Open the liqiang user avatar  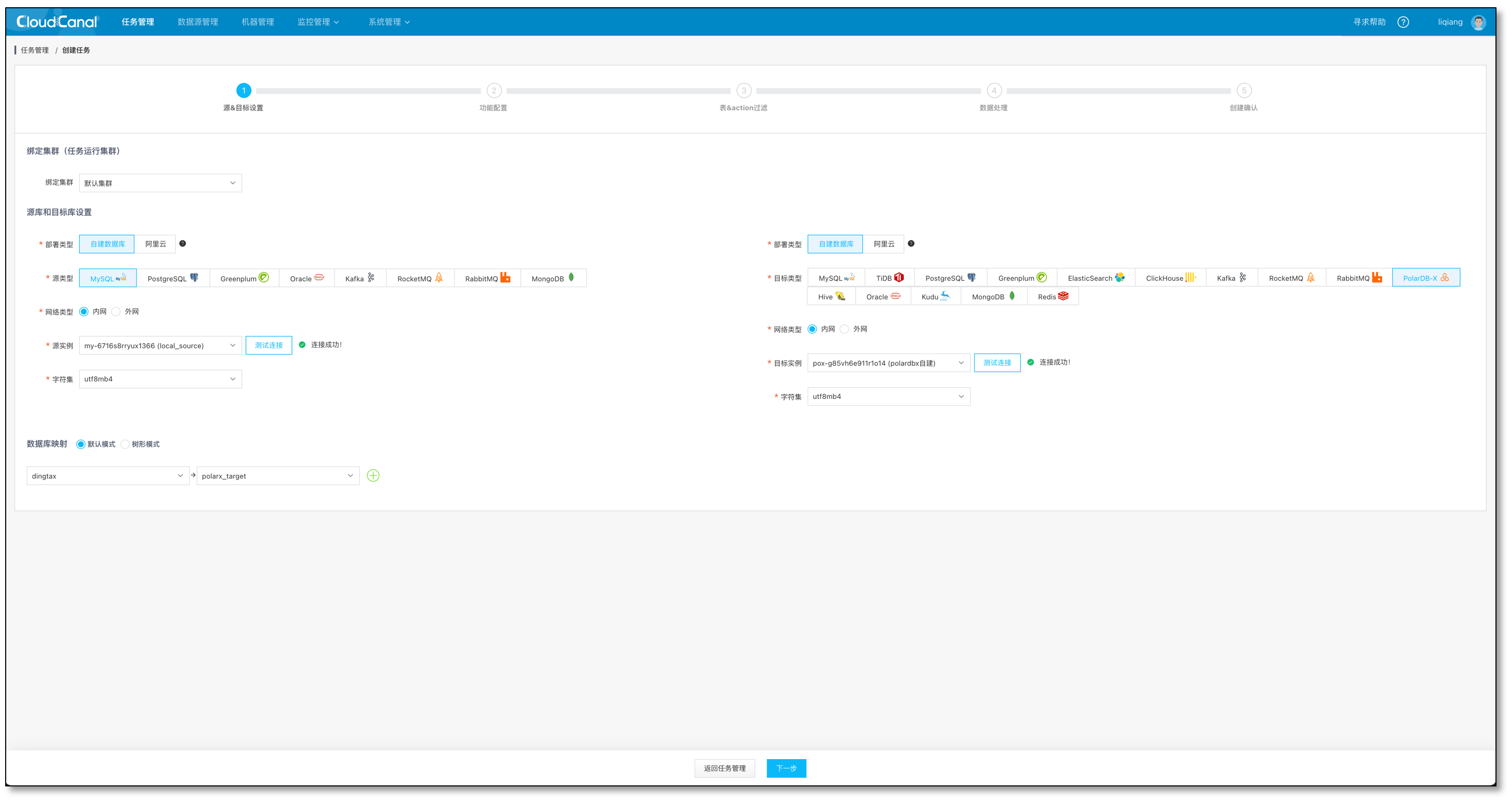[1478, 22]
